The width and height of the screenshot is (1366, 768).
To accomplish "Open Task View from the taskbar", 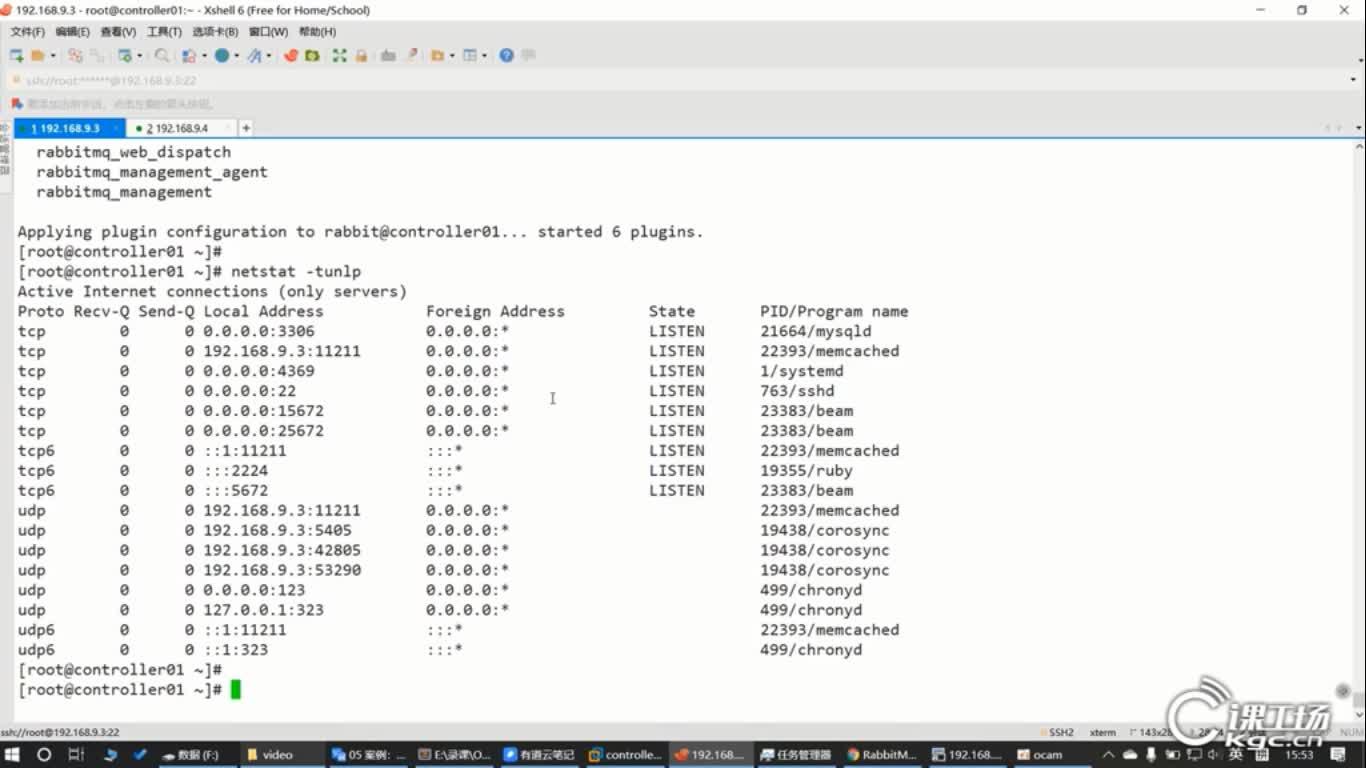I will point(76,755).
